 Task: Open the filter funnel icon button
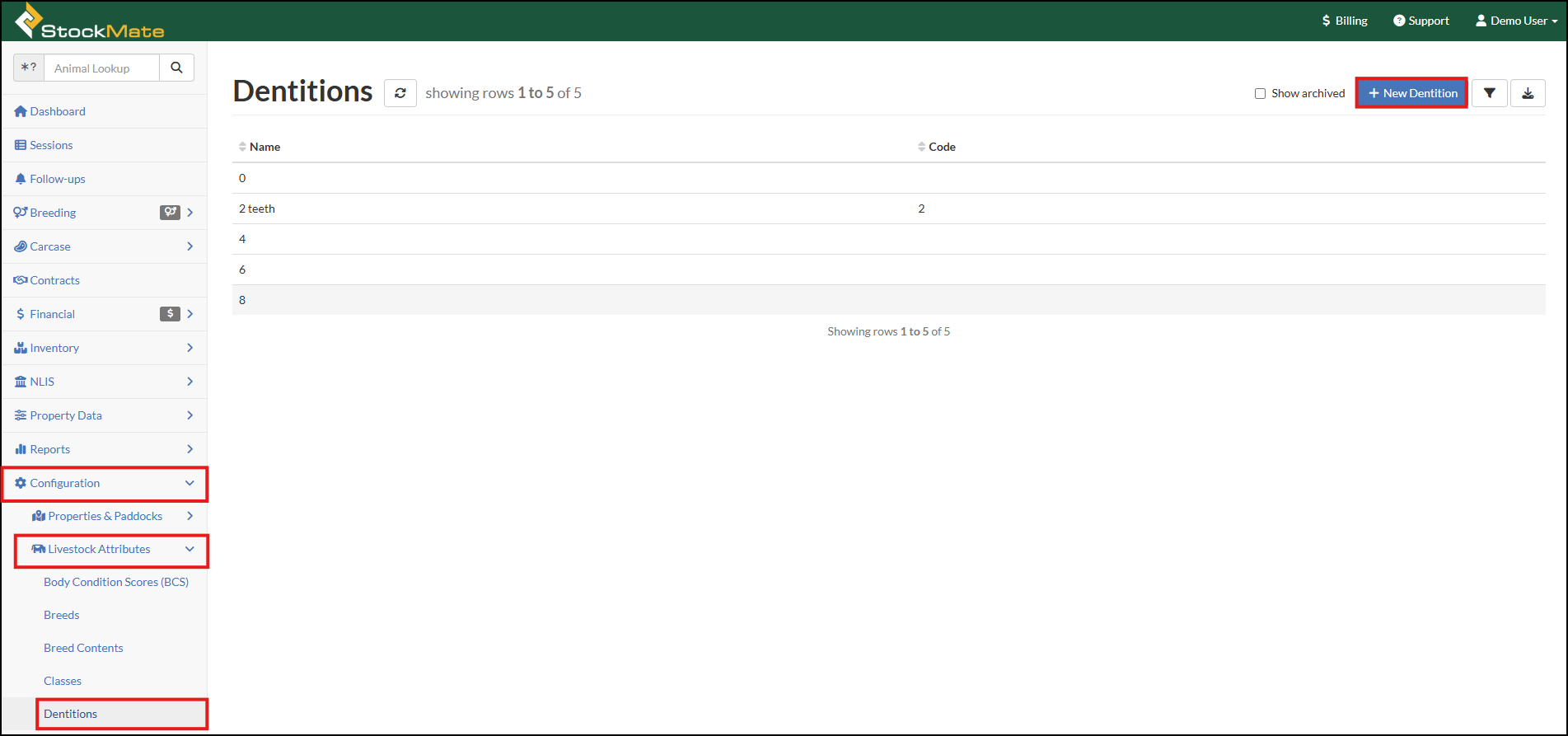click(x=1489, y=93)
